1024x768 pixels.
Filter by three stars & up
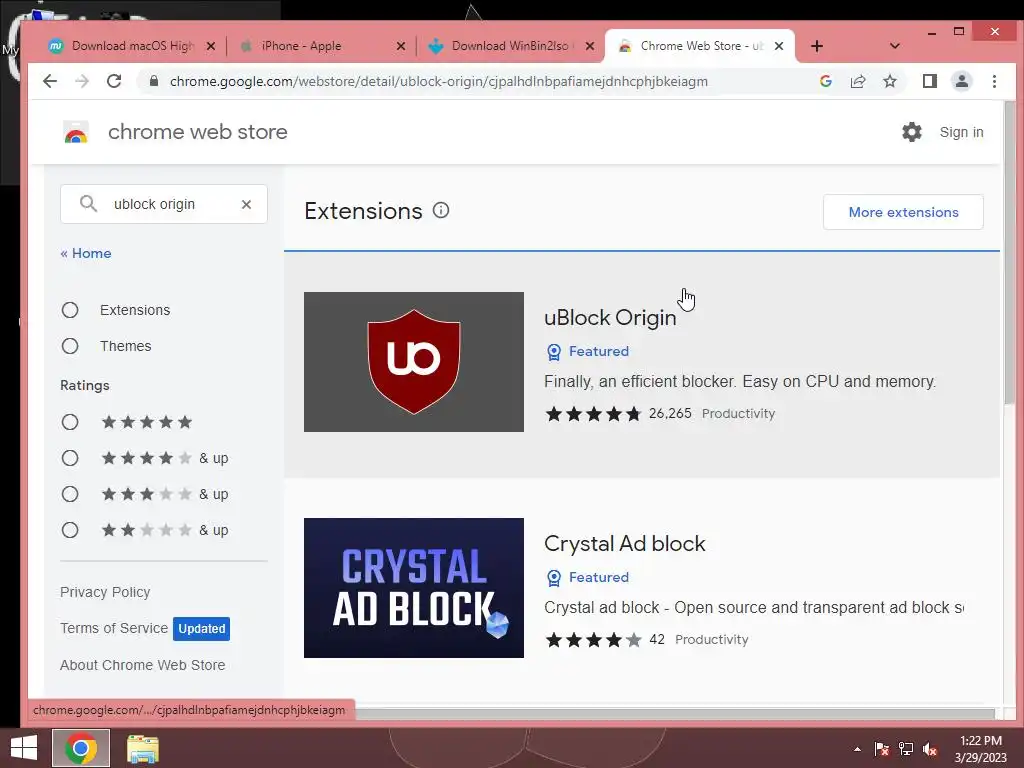click(70, 494)
